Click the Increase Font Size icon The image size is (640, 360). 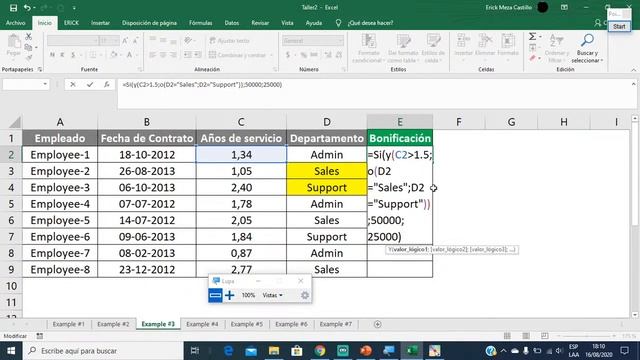click(x=125, y=40)
